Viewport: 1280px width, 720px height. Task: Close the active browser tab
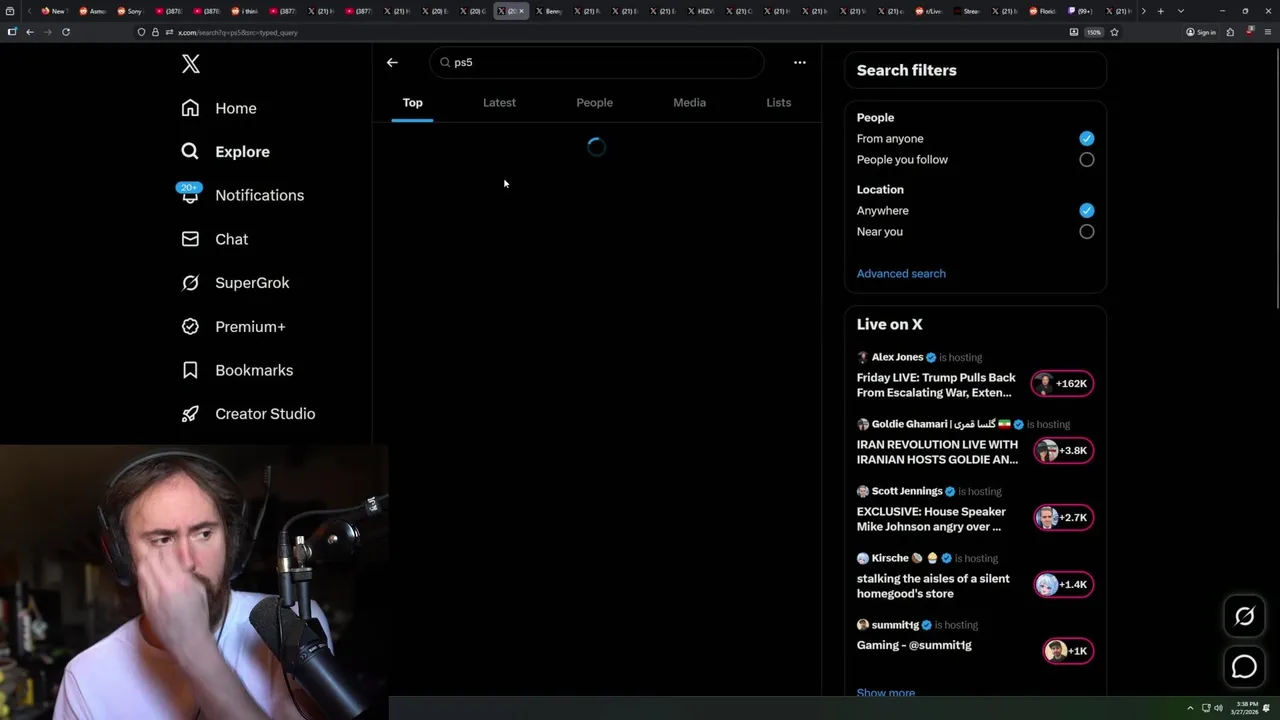521,11
